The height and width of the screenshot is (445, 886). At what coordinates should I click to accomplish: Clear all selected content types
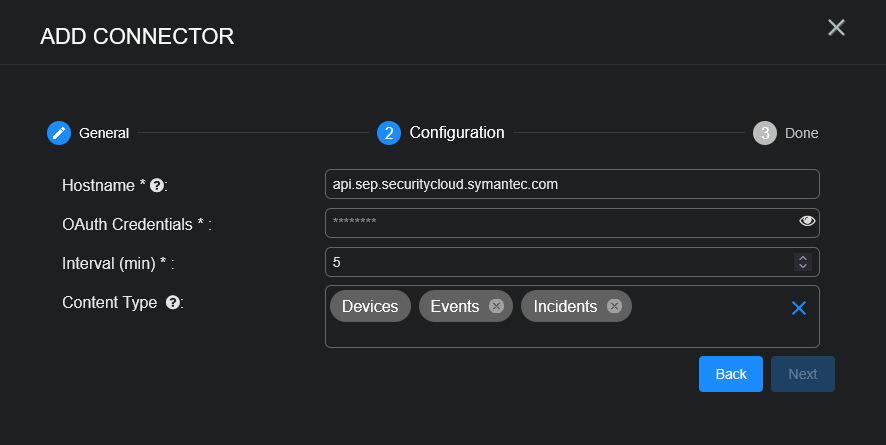[798, 308]
